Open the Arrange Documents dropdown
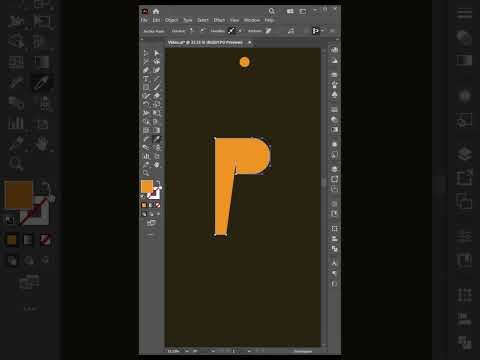 coord(290,11)
